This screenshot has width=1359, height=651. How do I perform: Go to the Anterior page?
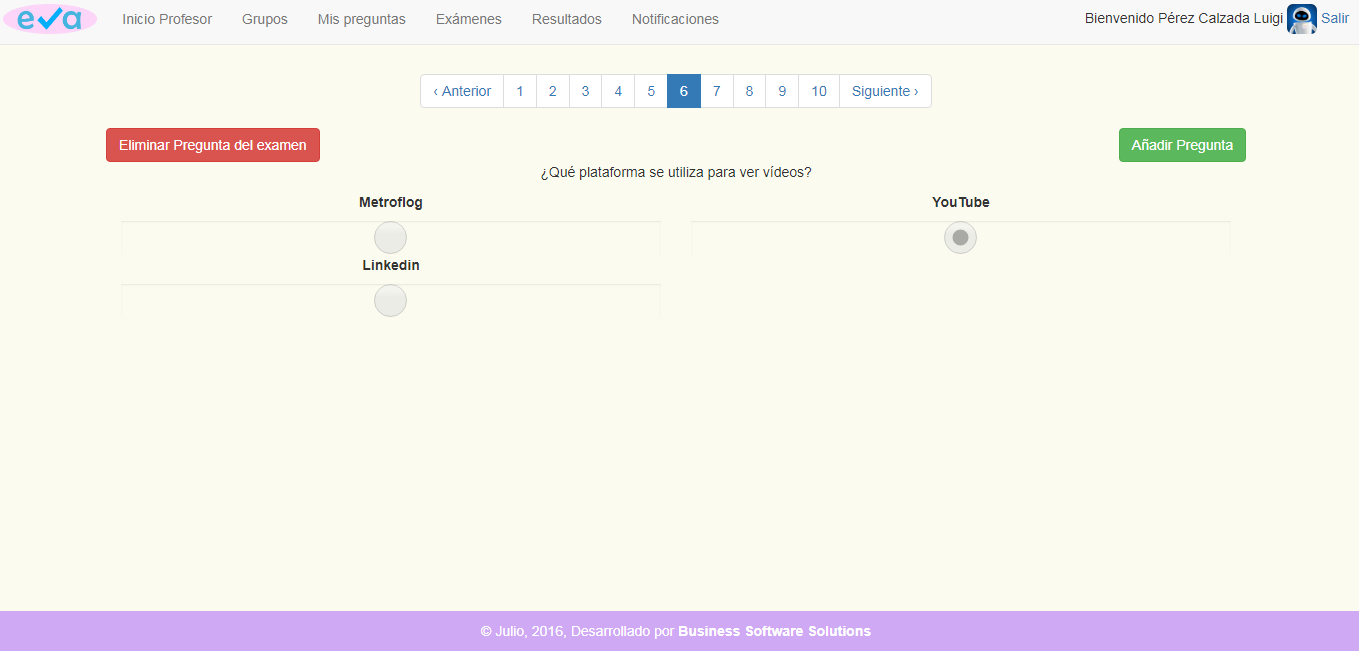(462, 91)
